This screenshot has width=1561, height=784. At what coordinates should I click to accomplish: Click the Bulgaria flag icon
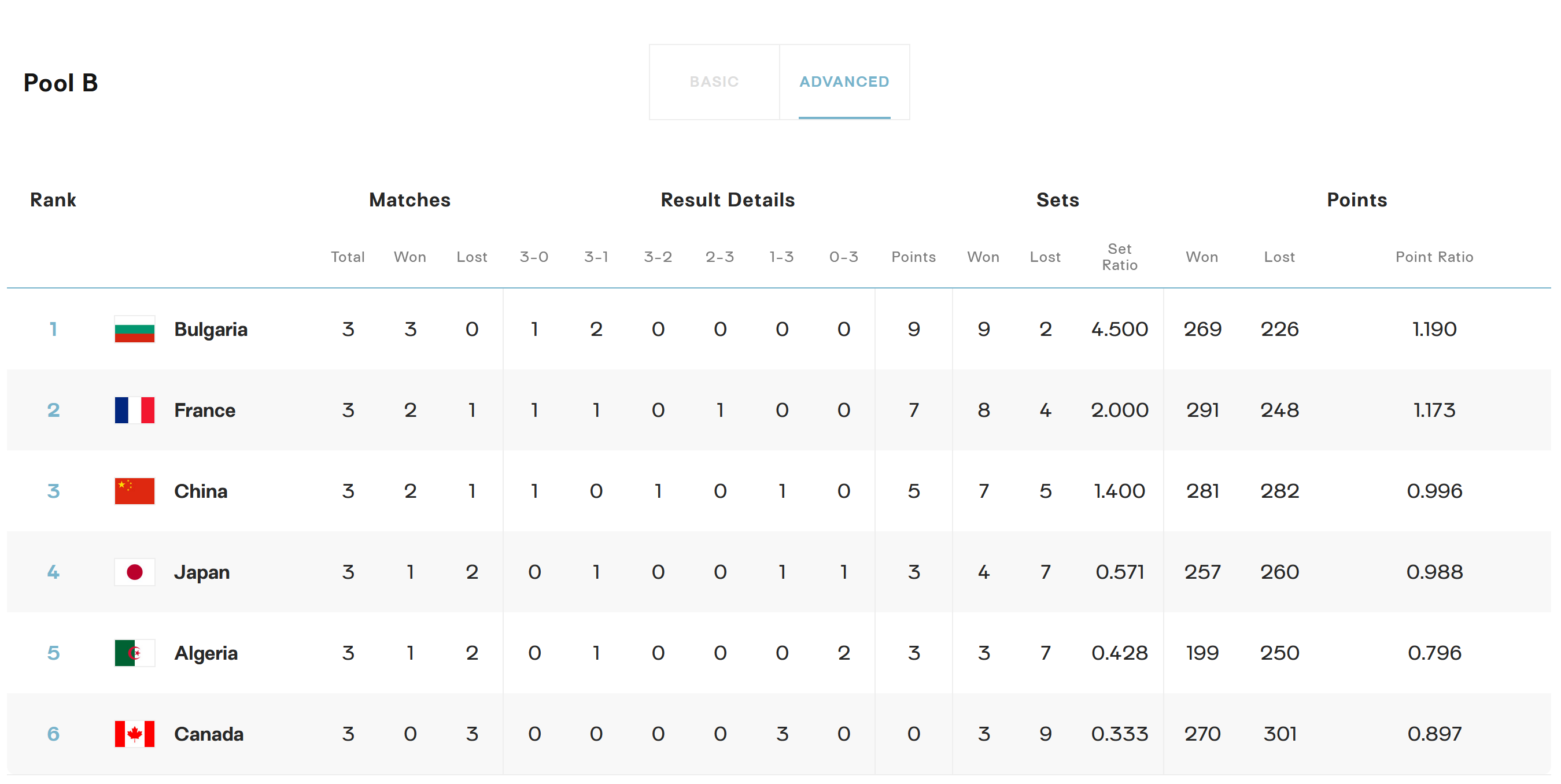click(135, 329)
